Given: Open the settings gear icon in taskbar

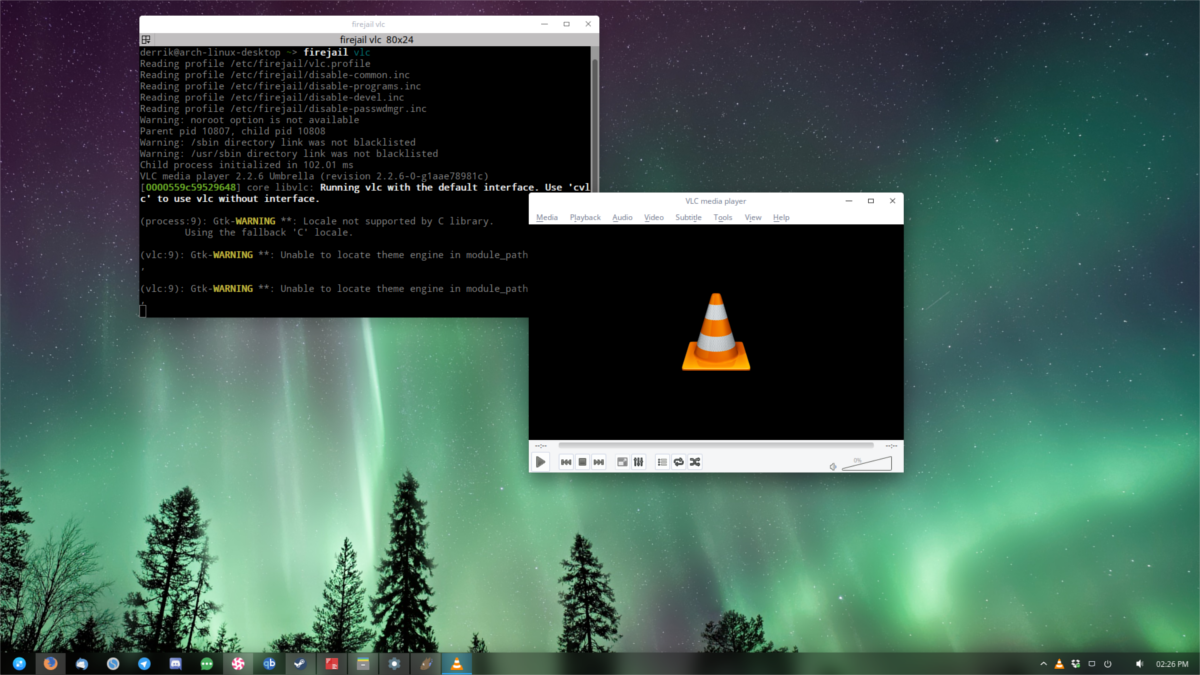Looking at the screenshot, I should [394, 663].
